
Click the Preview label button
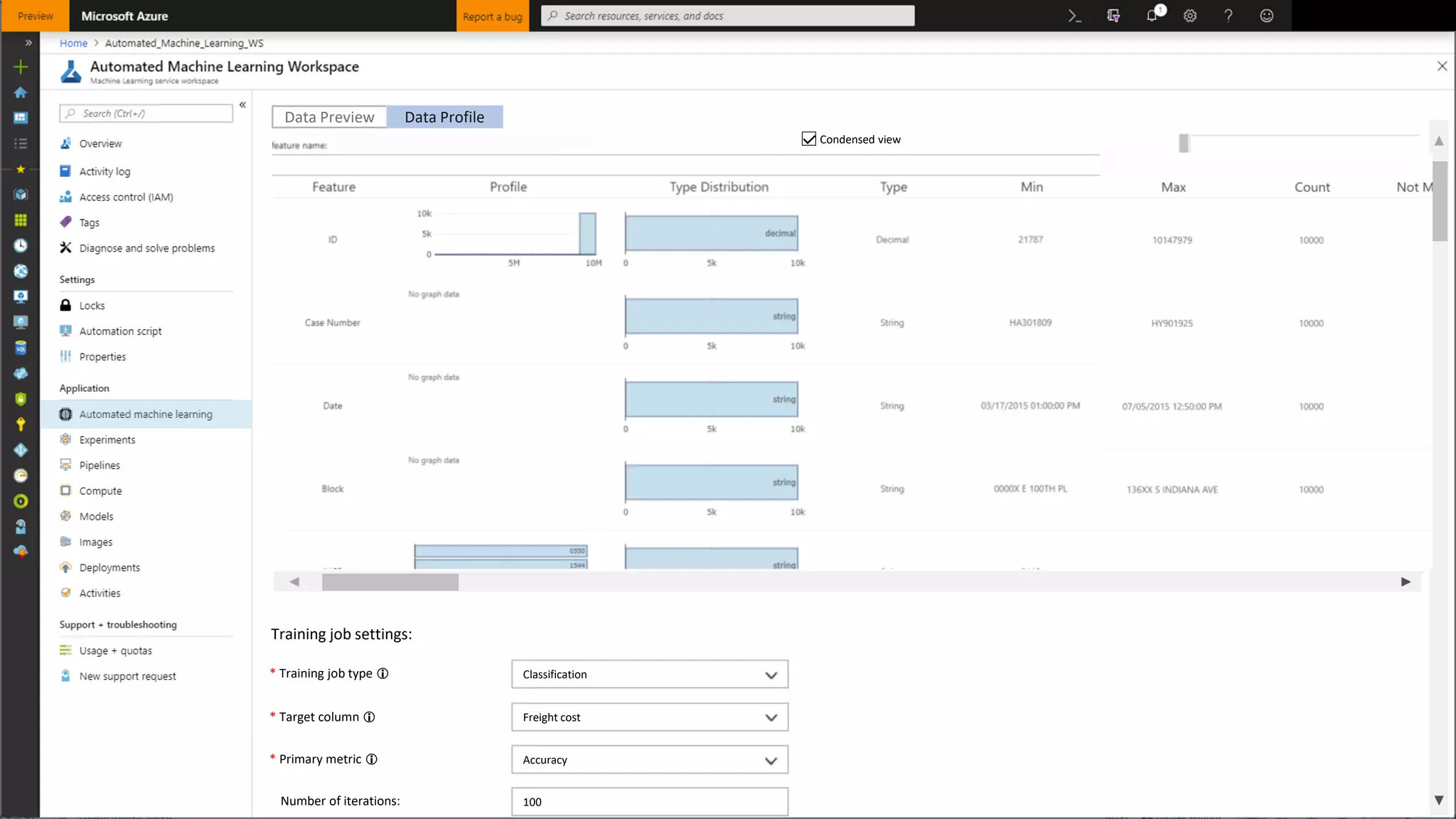35,16
